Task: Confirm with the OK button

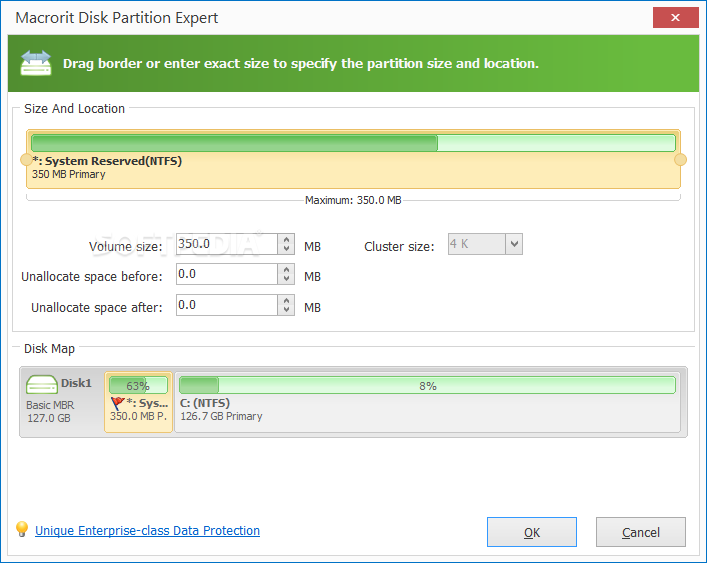Action: point(532,532)
